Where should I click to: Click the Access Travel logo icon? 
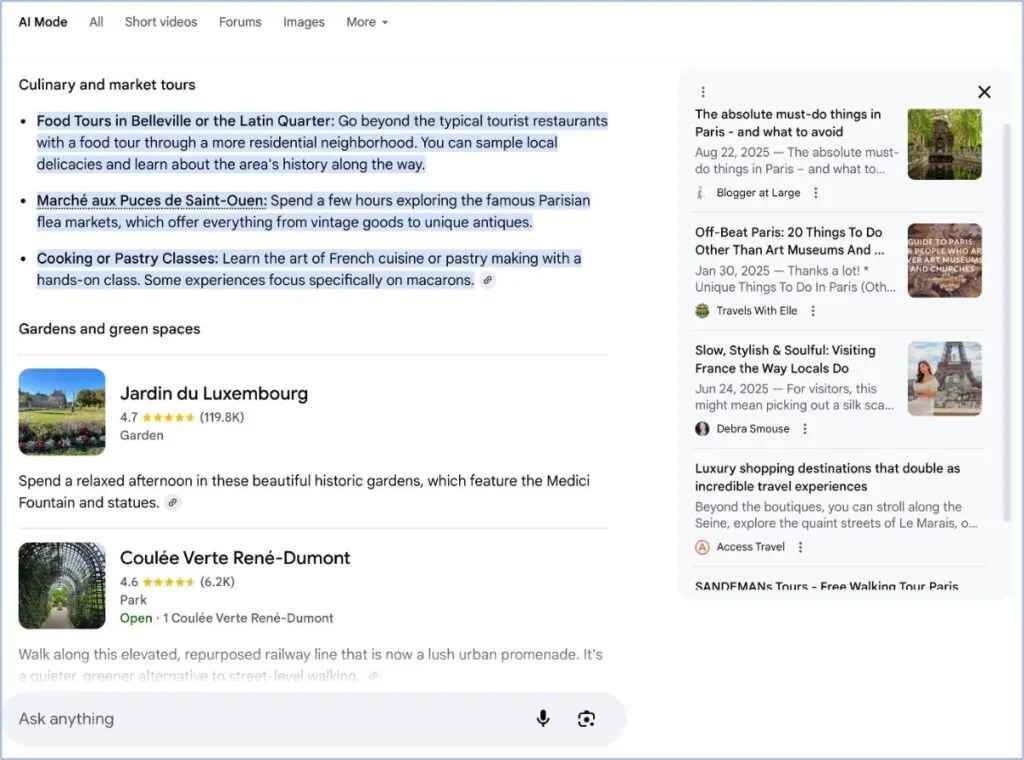(702, 547)
